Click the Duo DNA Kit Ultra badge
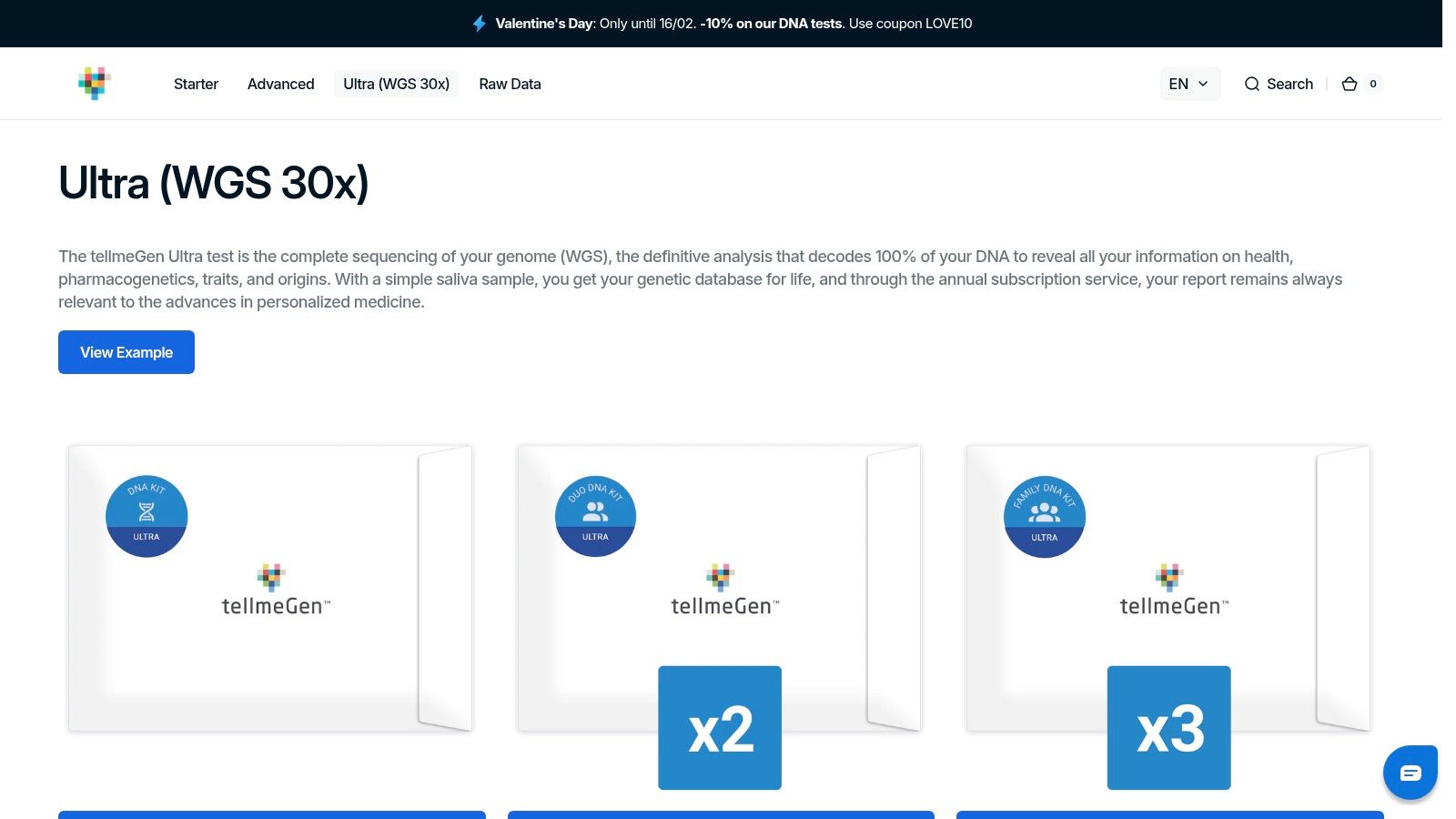The height and width of the screenshot is (819, 1456). point(595,516)
